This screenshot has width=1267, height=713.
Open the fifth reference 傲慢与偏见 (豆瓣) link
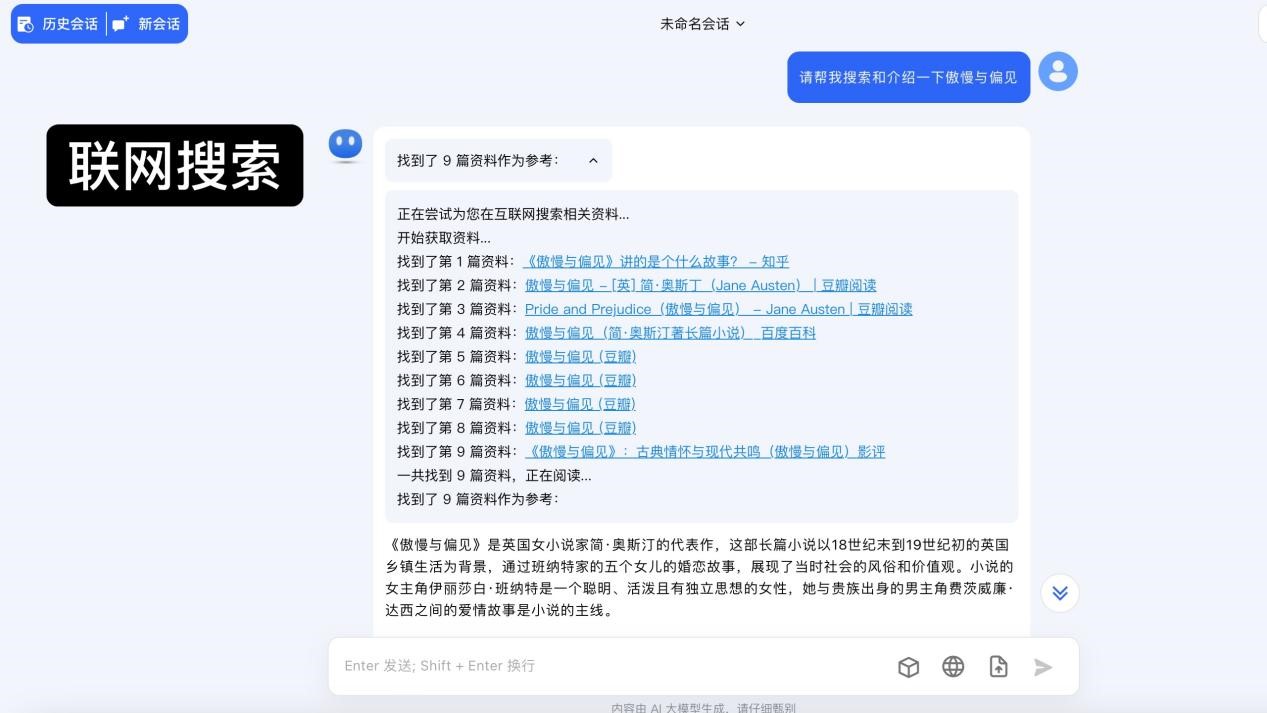[580, 357]
